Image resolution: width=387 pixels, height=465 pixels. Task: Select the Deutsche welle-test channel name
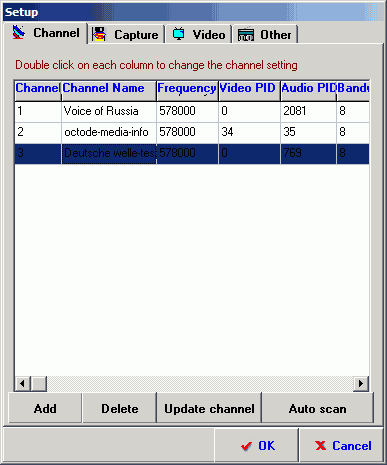pos(109,153)
